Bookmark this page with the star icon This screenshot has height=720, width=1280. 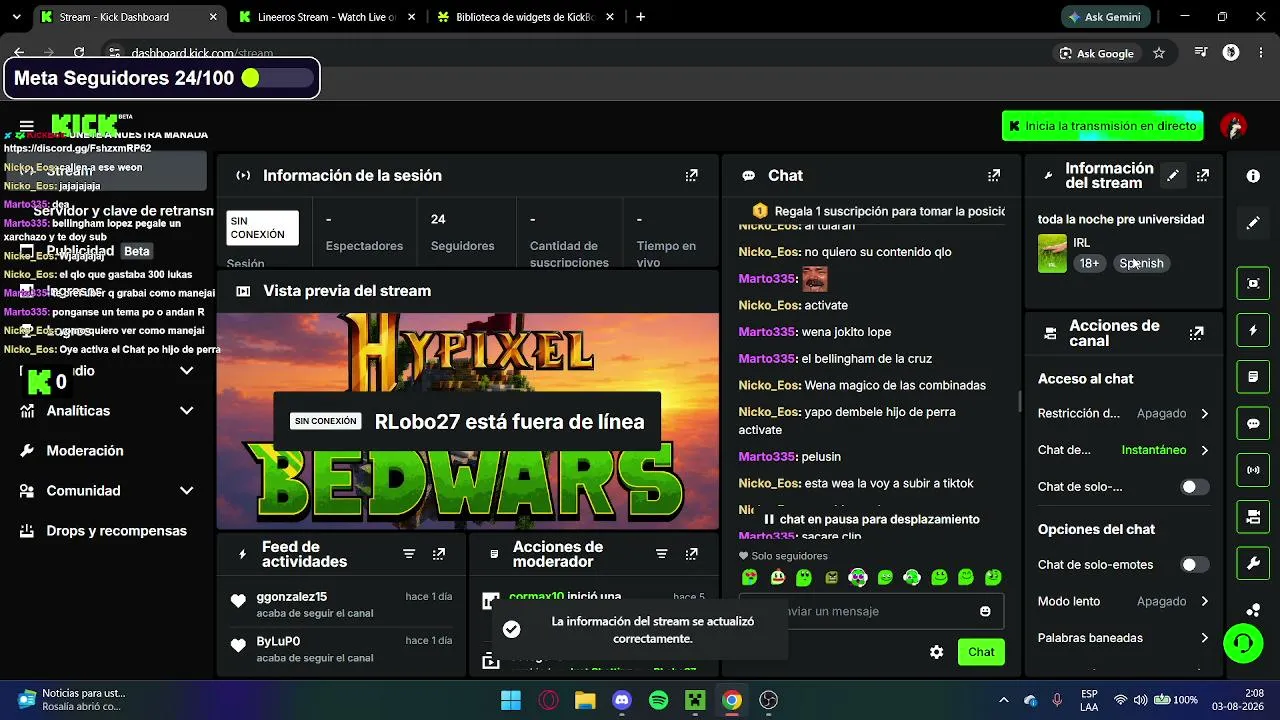click(1159, 53)
